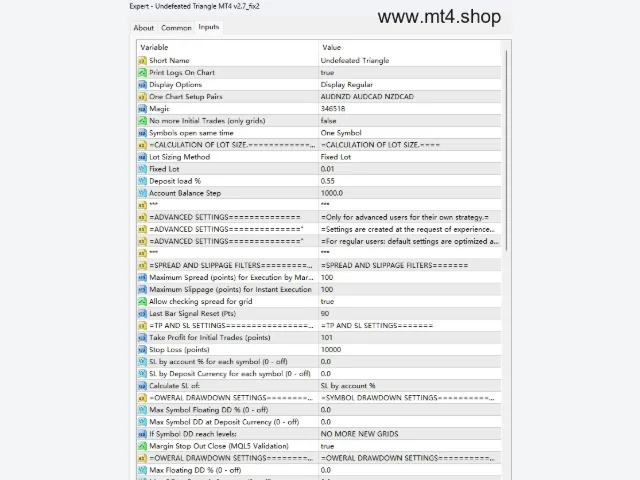
Task: Select the Max Symbol DD at Deposit Currency row
Action: click(x=319, y=422)
